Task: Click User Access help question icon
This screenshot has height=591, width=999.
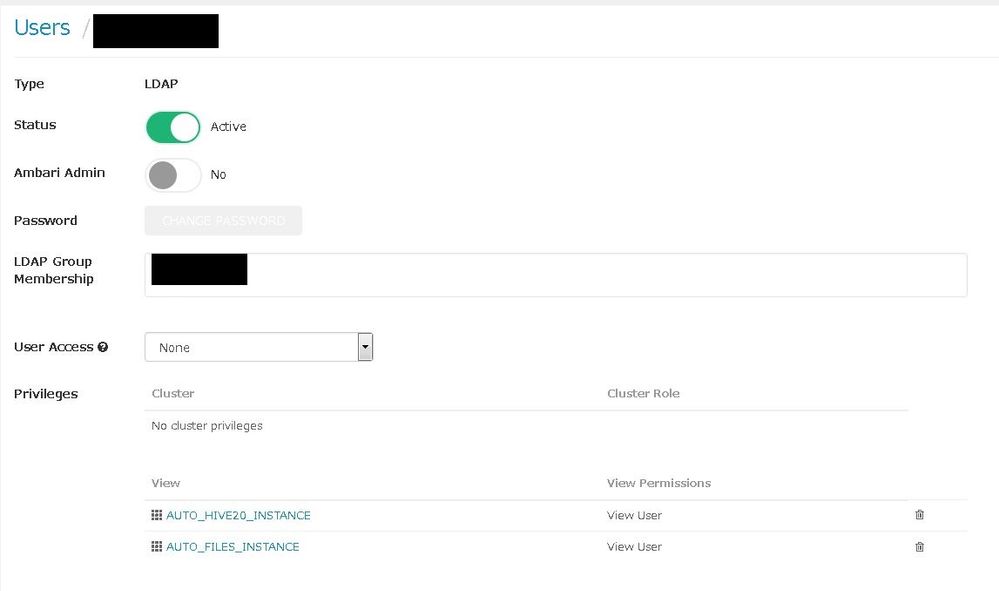Action: point(103,347)
